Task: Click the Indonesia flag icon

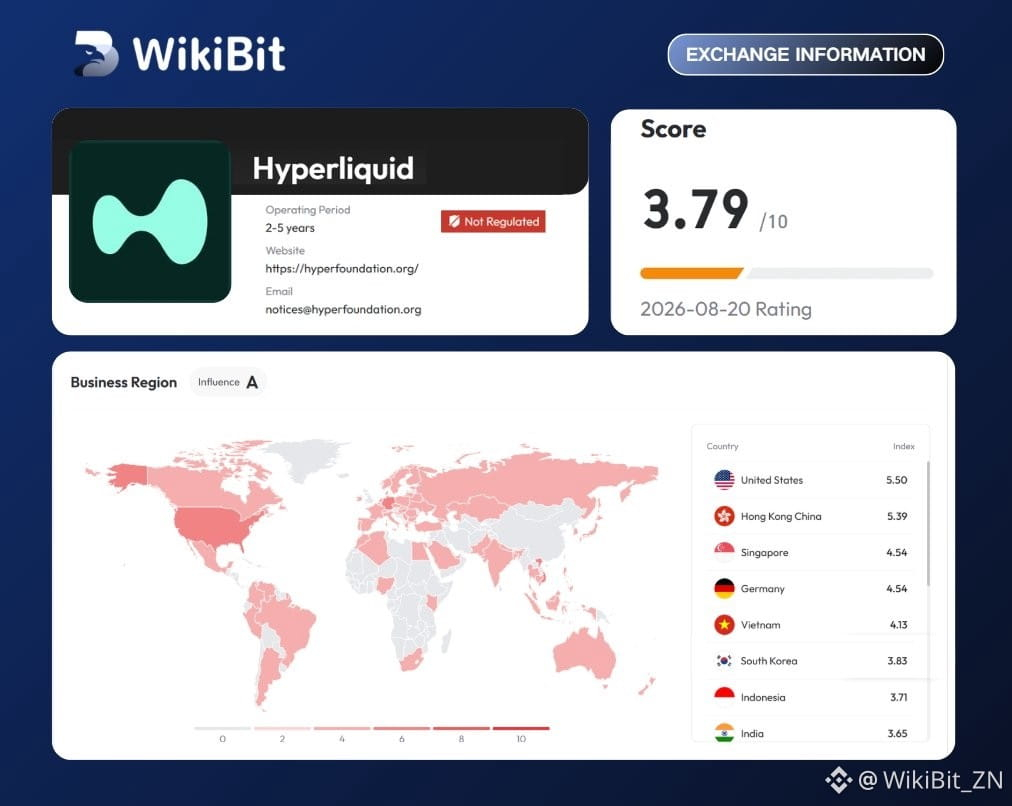Action: pyautogui.click(x=724, y=697)
